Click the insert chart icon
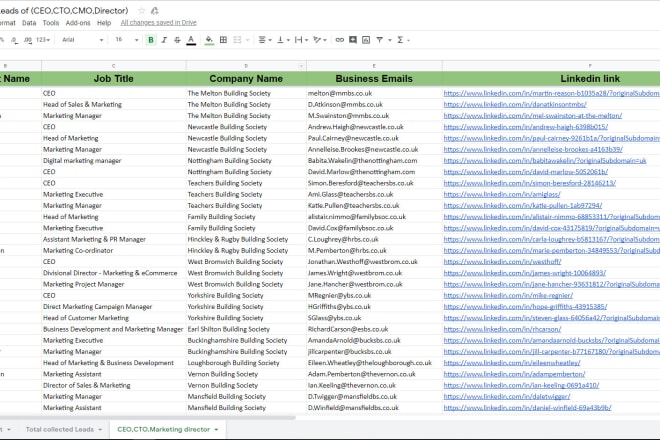 (366, 40)
